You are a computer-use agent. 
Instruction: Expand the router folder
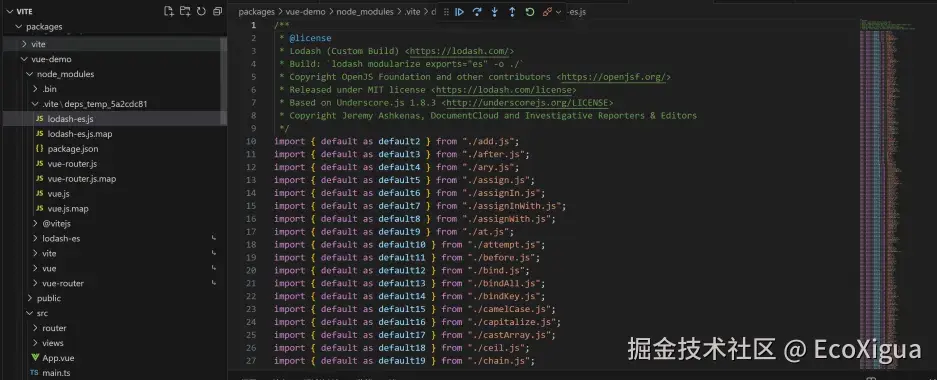pos(35,328)
